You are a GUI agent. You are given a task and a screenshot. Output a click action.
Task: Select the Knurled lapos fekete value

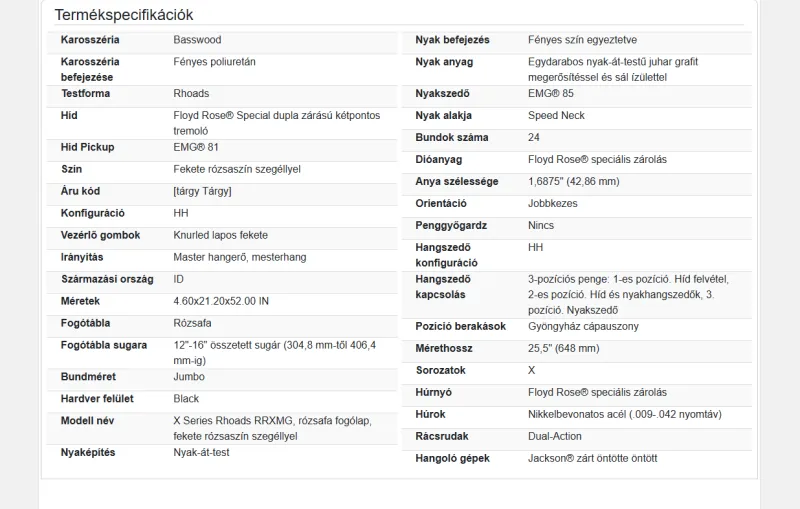(220, 236)
